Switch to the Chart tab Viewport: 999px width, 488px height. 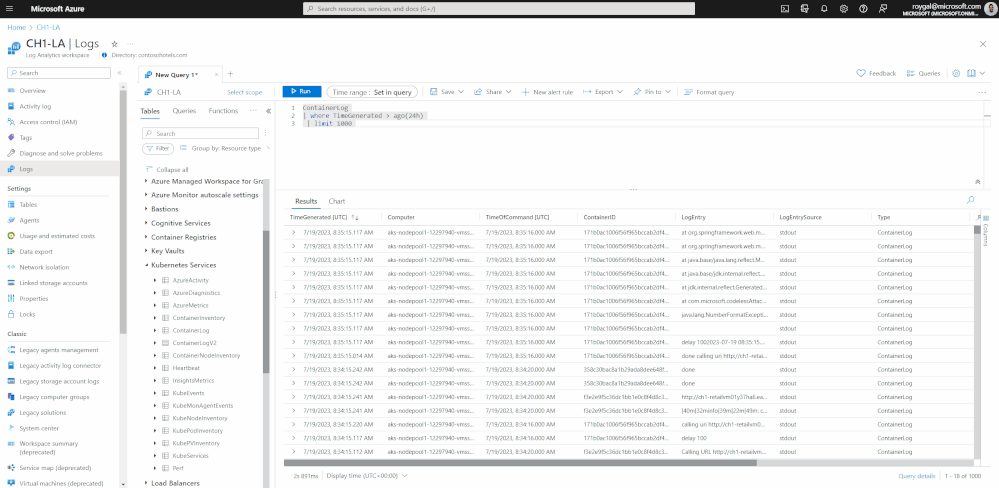pos(337,201)
